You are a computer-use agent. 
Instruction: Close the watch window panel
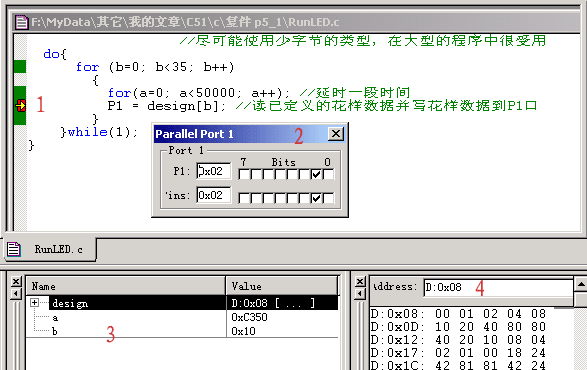[x=16, y=281]
